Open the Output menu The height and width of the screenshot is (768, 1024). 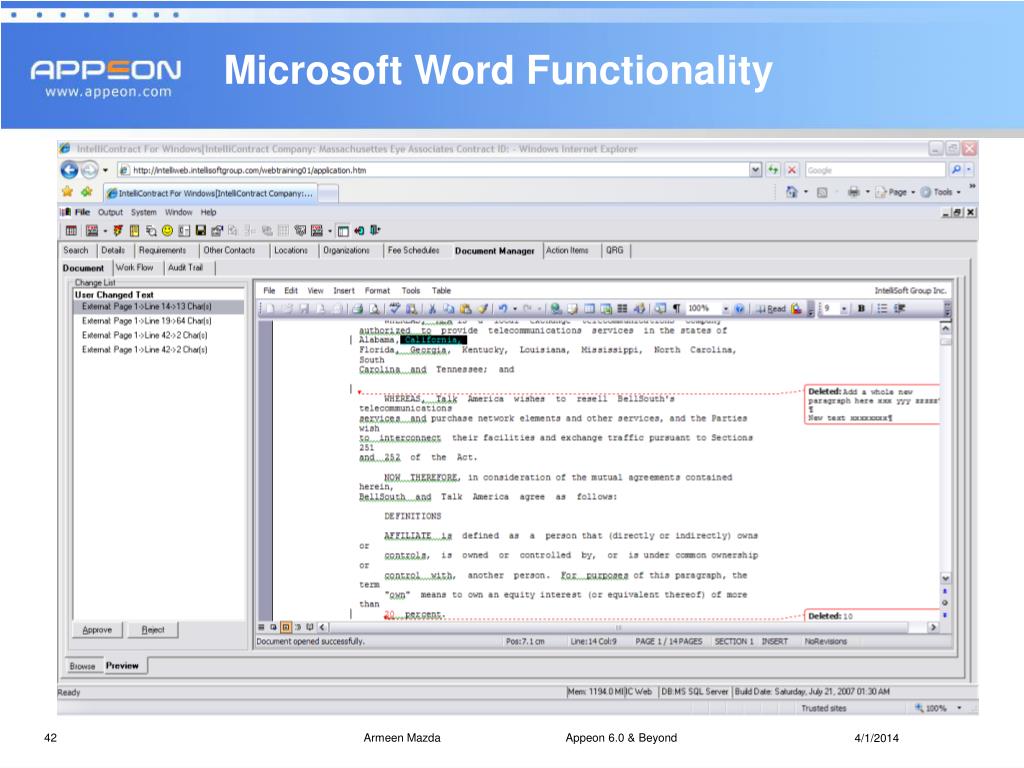click(110, 212)
